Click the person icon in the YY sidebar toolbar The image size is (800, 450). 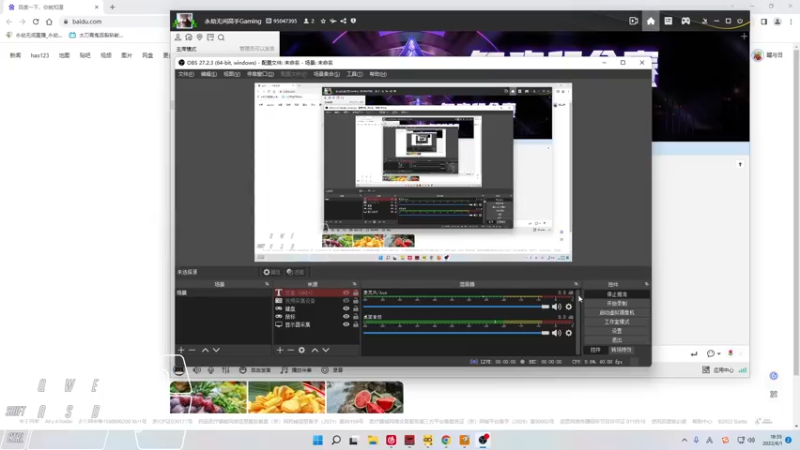178,37
